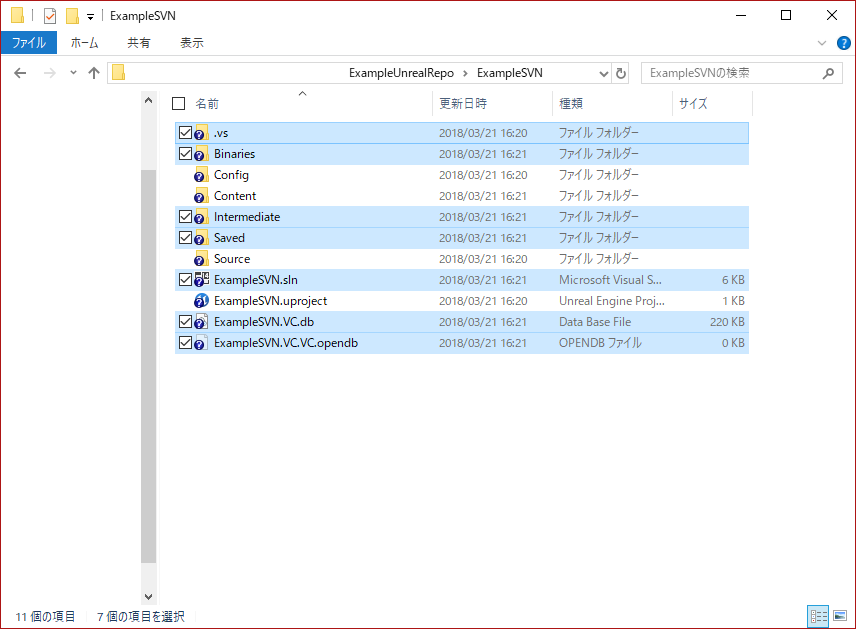
Task: Toggle the select-all checkbox in header
Action: point(179,104)
